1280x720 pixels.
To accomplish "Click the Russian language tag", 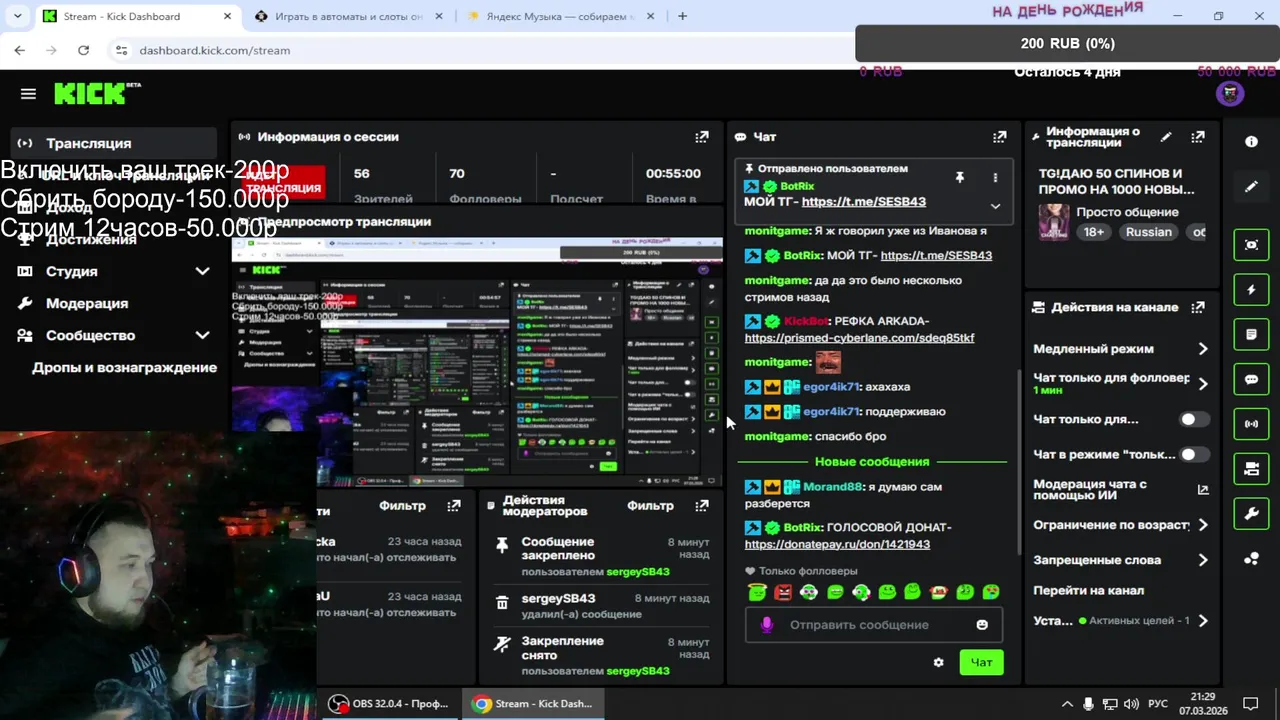I will [x=1148, y=232].
